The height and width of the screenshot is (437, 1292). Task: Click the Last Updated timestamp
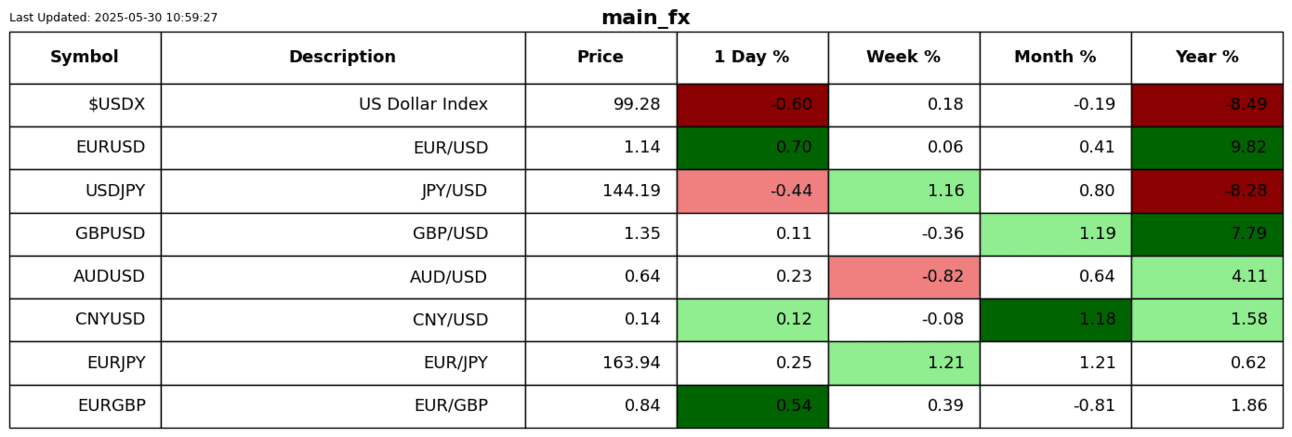click(x=113, y=18)
